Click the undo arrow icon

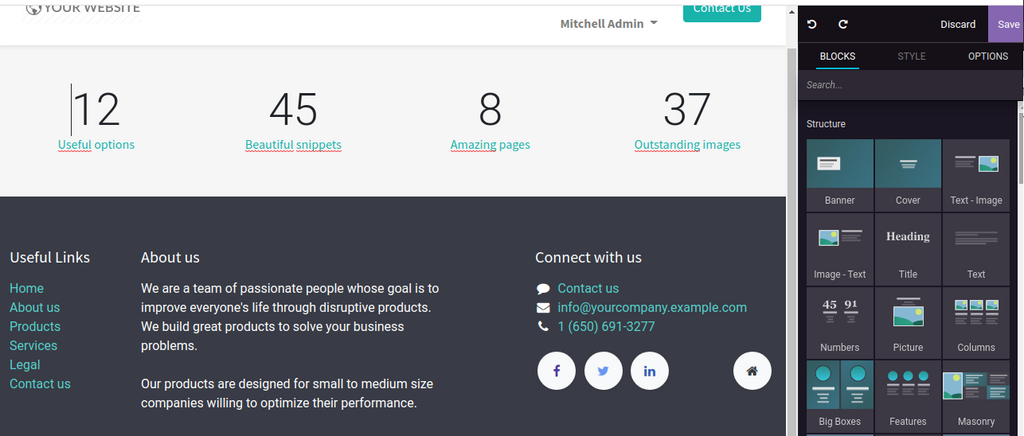point(812,24)
